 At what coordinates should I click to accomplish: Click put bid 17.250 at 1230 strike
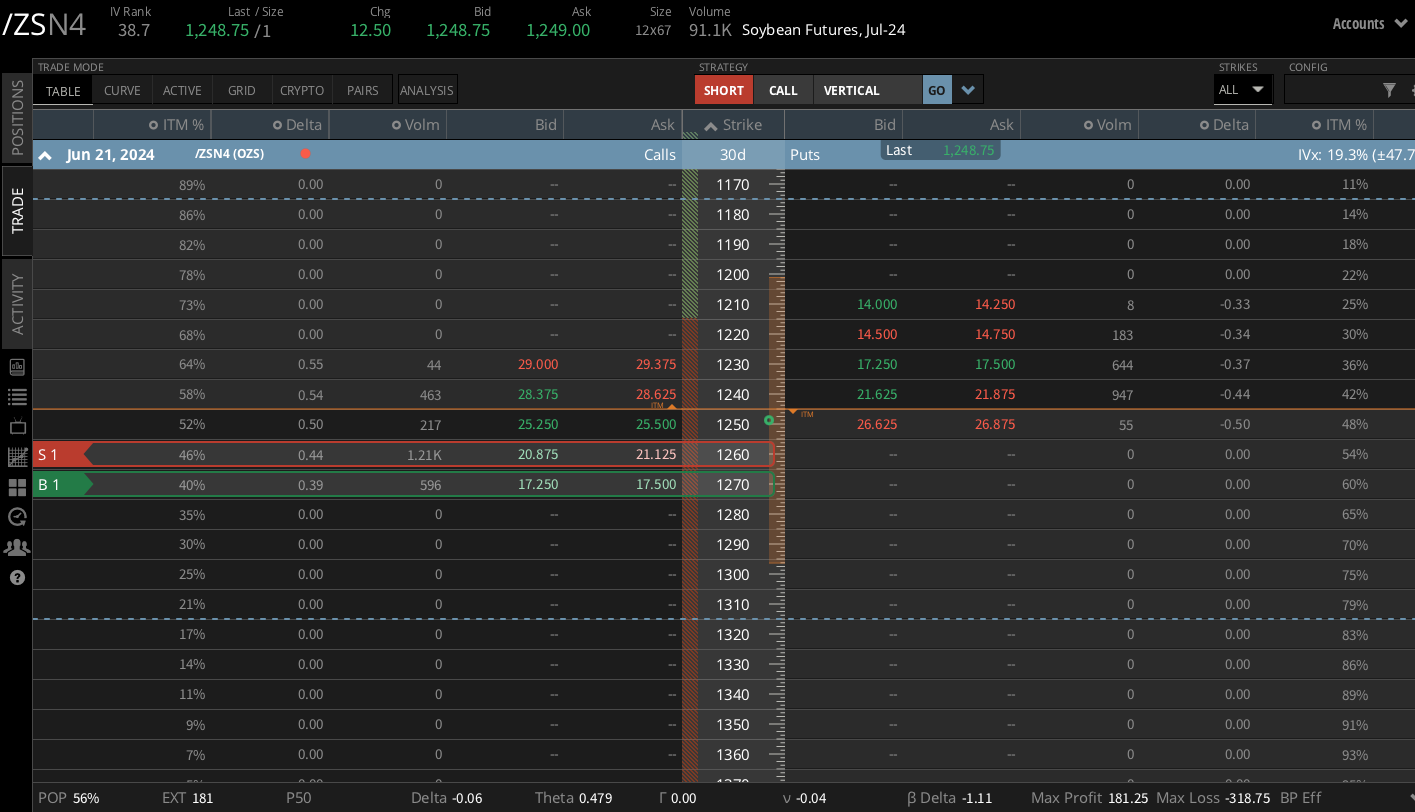[877, 365]
